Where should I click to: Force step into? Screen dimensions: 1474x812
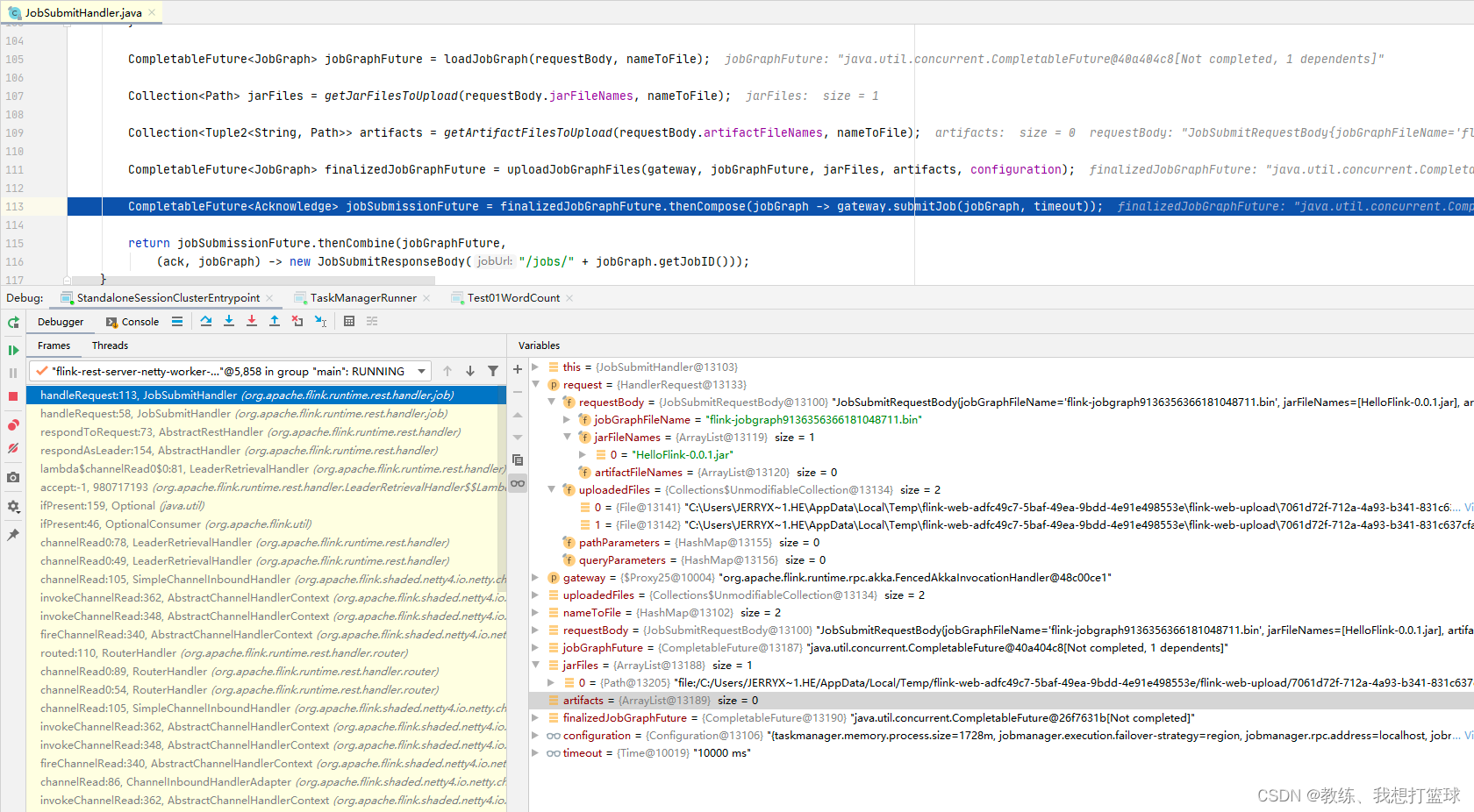[x=252, y=321]
